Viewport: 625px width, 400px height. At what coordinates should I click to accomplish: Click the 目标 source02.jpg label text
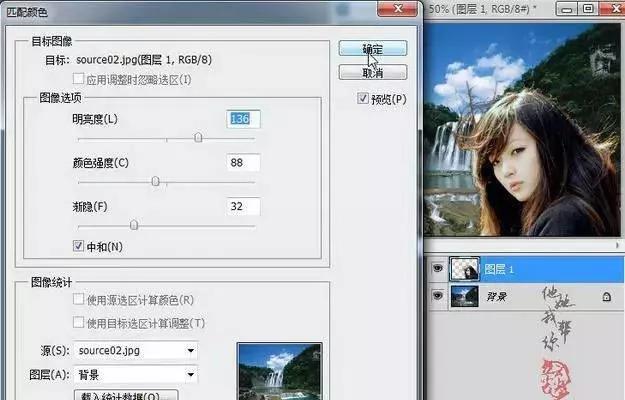[x=128, y=60]
